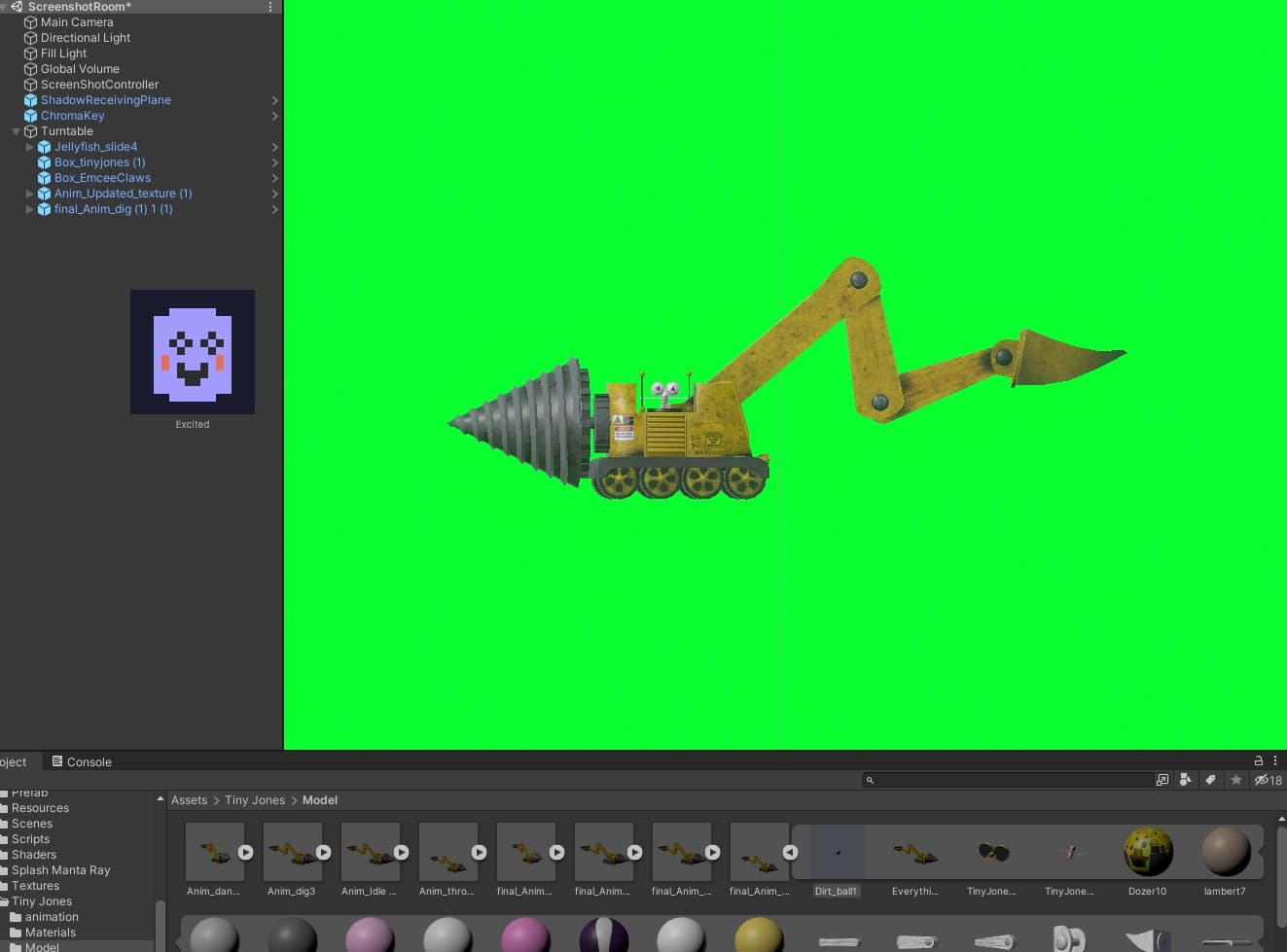Toggle hidden packages visibility showing 18
This screenshot has width=1287, height=952.
pyautogui.click(x=1268, y=780)
